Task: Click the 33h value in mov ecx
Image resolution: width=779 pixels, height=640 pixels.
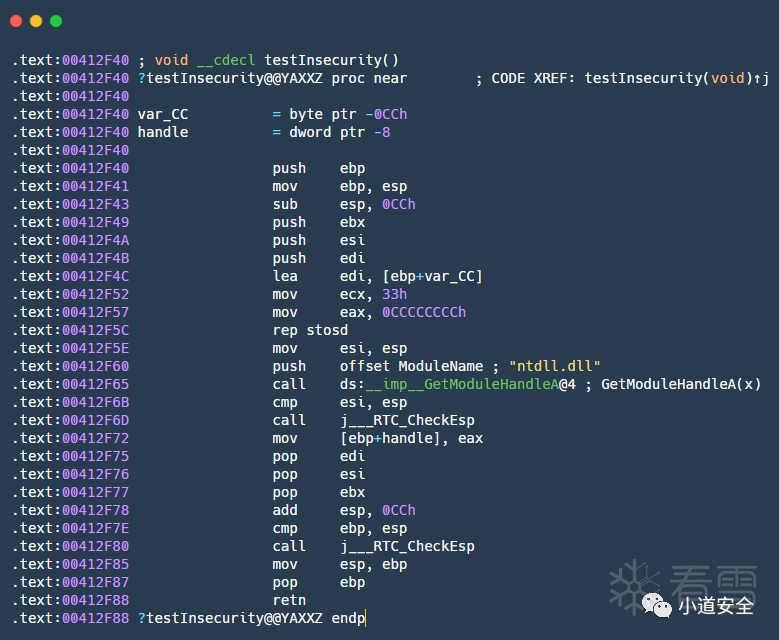Action: (x=394, y=294)
